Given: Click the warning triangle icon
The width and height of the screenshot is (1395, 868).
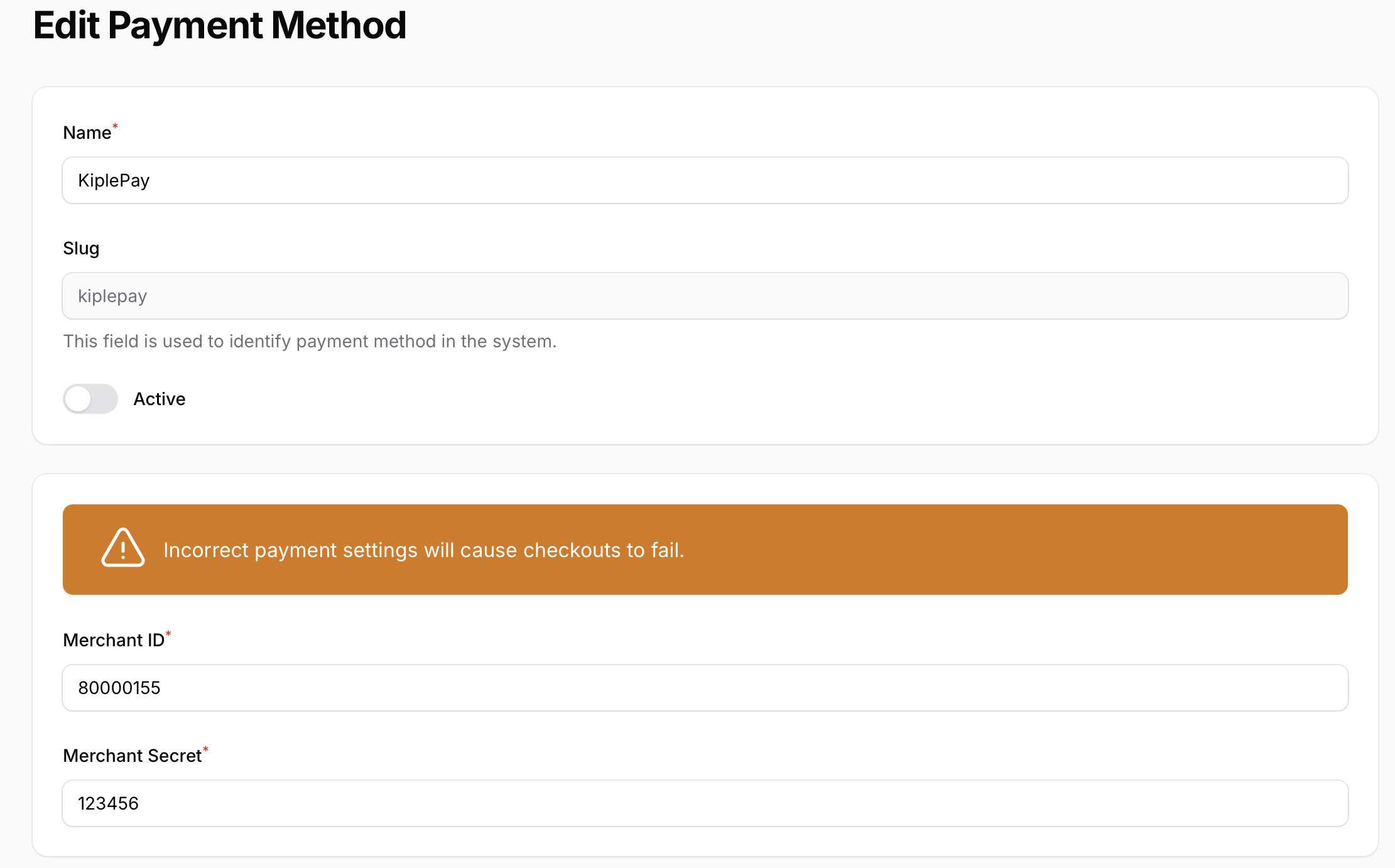Looking at the screenshot, I should tap(123, 548).
